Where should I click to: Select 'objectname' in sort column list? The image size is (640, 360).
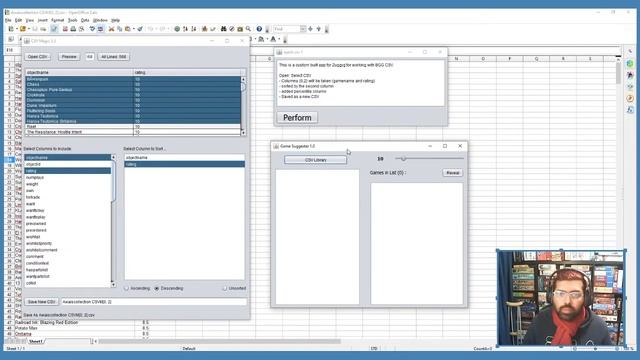coord(184,158)
